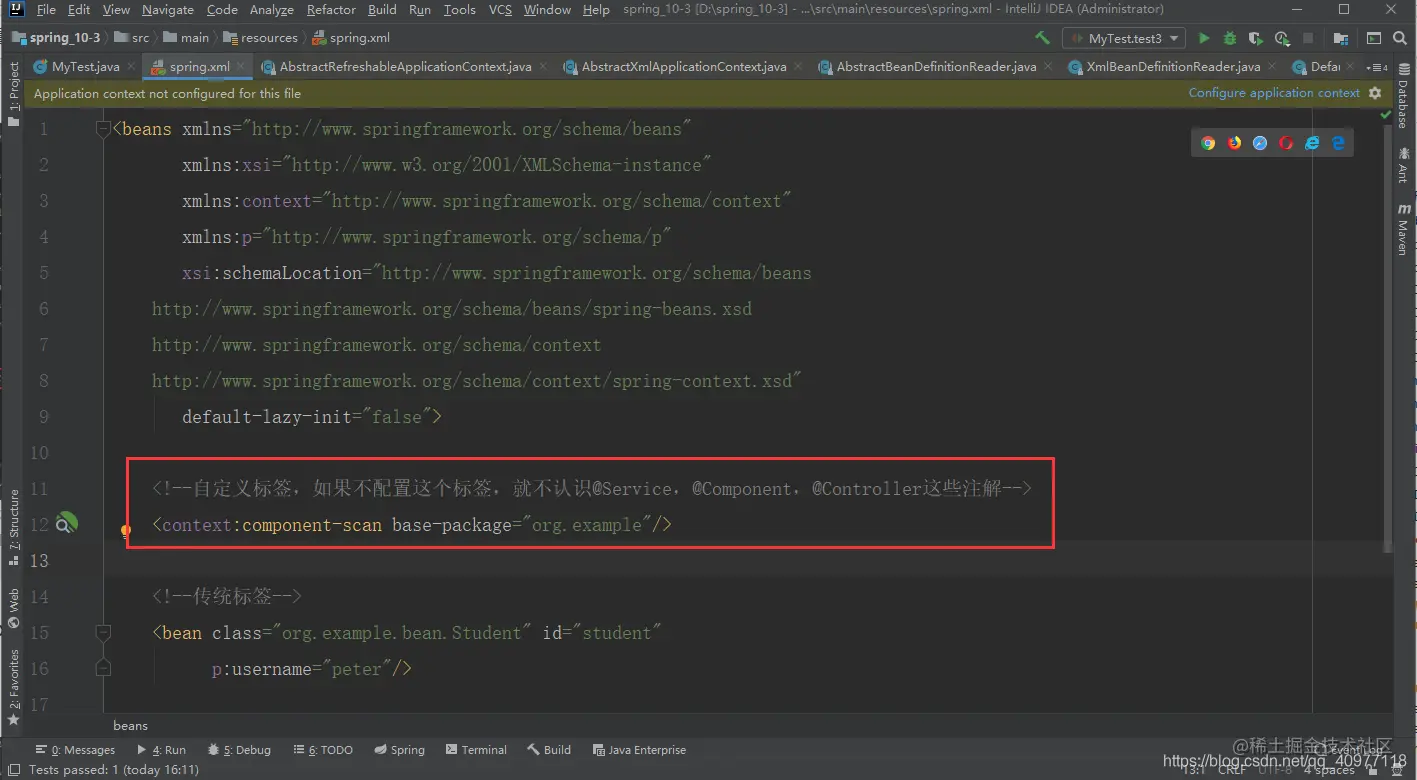This screenshot has height=780, width=1417.
Task: Close the MyTest.java editor tab
Action: [133, 67]
